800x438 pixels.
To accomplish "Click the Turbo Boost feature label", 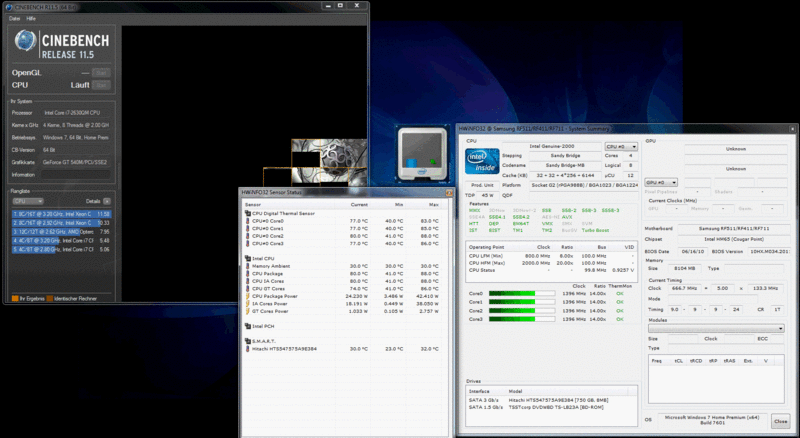I will click(x=595, y=230).
